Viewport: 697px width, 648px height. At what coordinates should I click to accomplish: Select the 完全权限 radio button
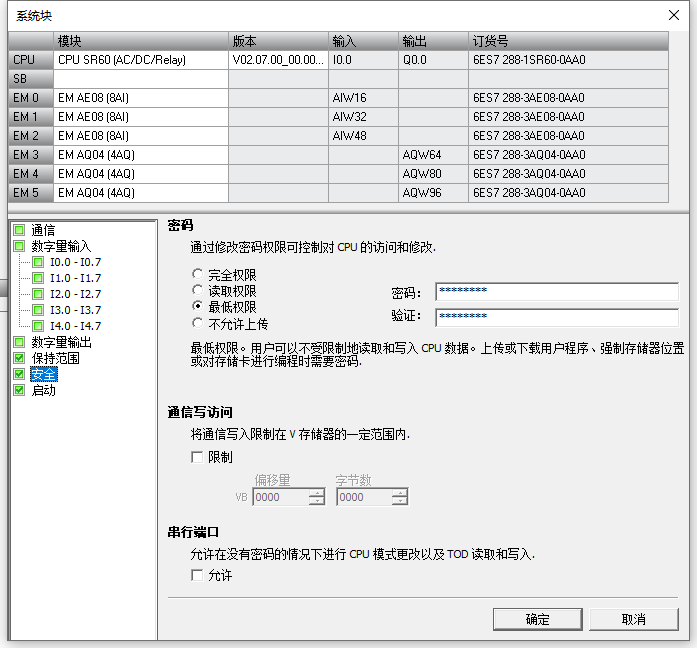(x=197, y=274)
